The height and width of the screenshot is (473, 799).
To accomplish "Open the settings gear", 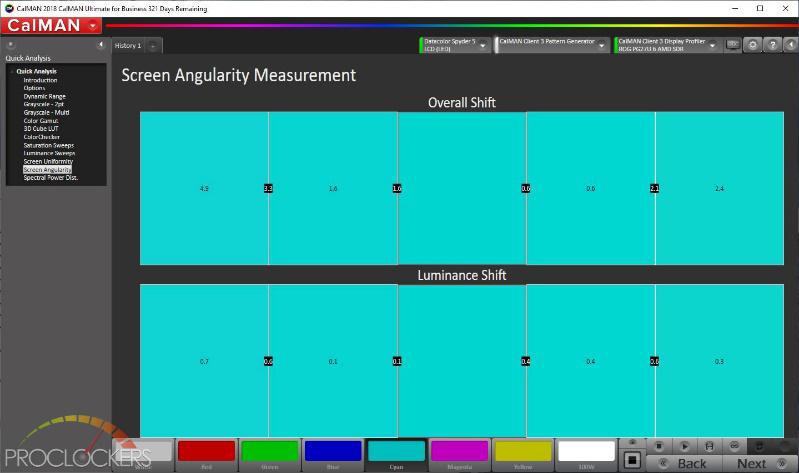I will click(753, 45).
